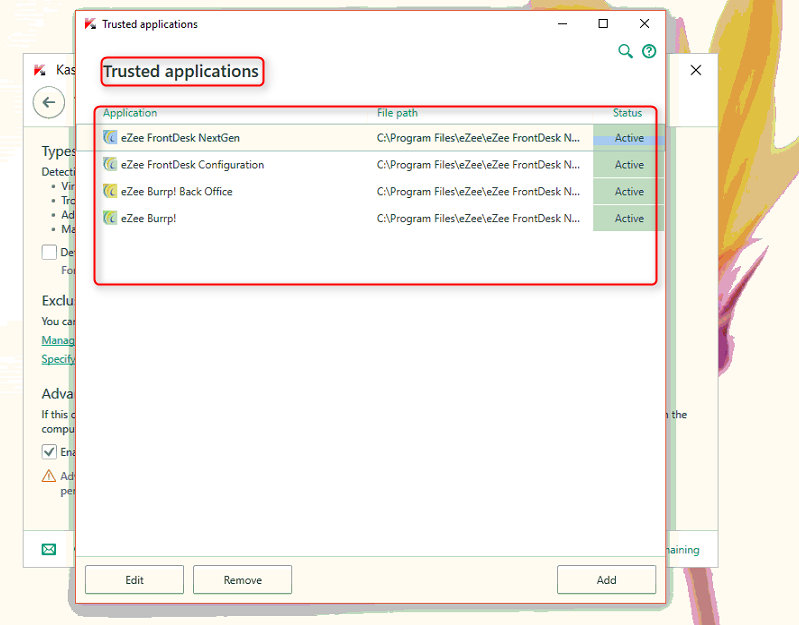Click Active status of eZee FrontDesk NextGen
The height and width of the screenshot is (625, 799).
point(629,138)
